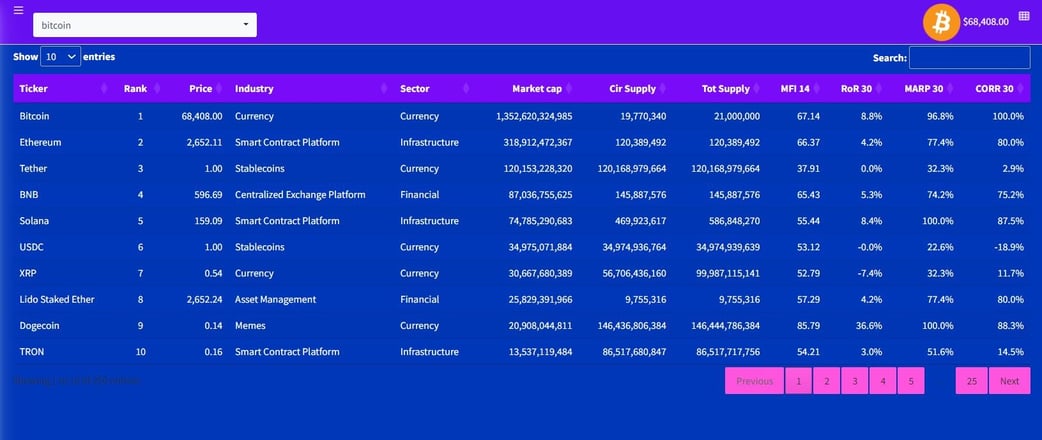This screenshot has height=440, width=1042.
Task: Select the Solana ticker cell
Action: [x=34, y=221]
